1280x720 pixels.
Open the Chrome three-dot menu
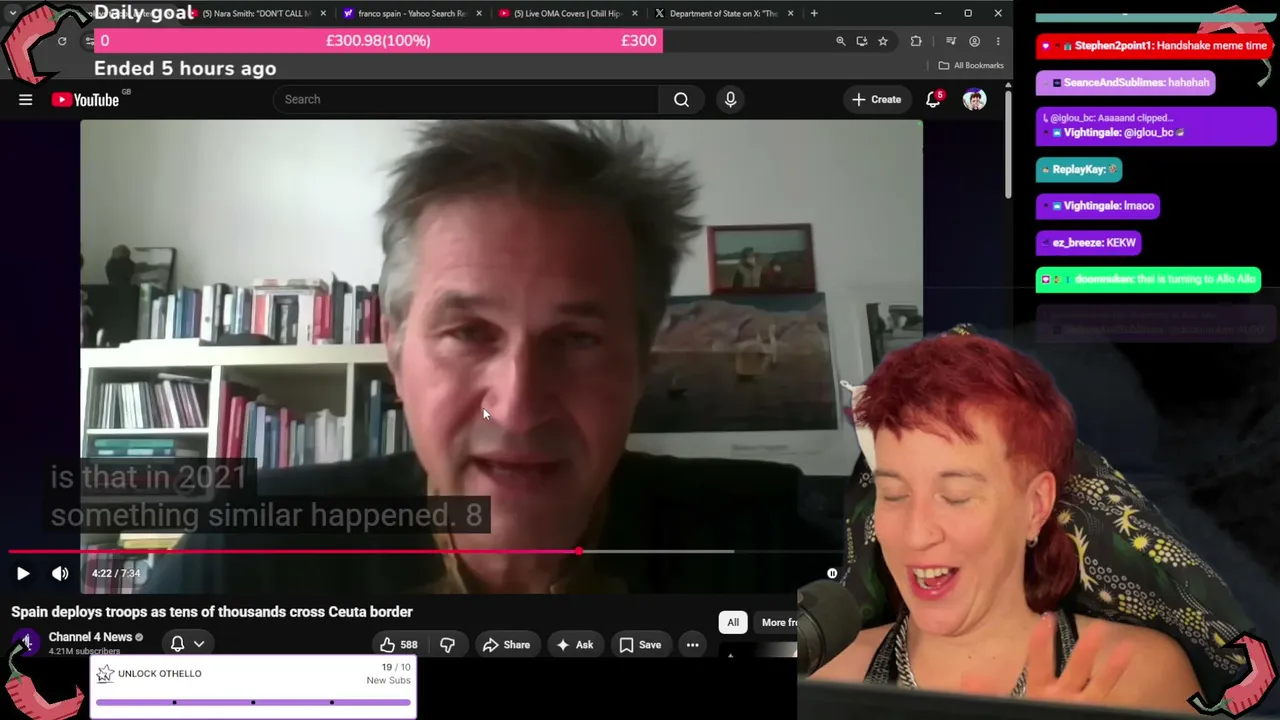pyautogui.click(x=997, y=41)
